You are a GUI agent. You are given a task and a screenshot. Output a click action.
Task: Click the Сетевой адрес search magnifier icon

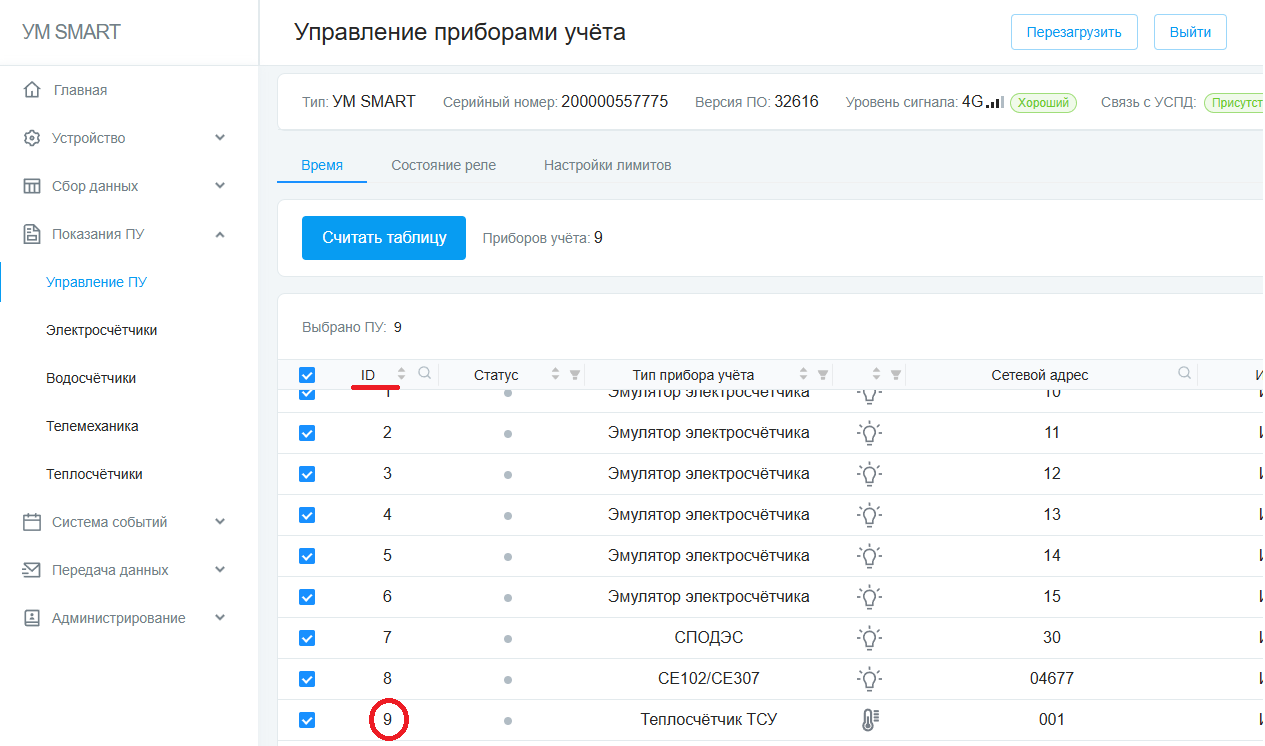pyautogui.click(x=1184, y=374)
